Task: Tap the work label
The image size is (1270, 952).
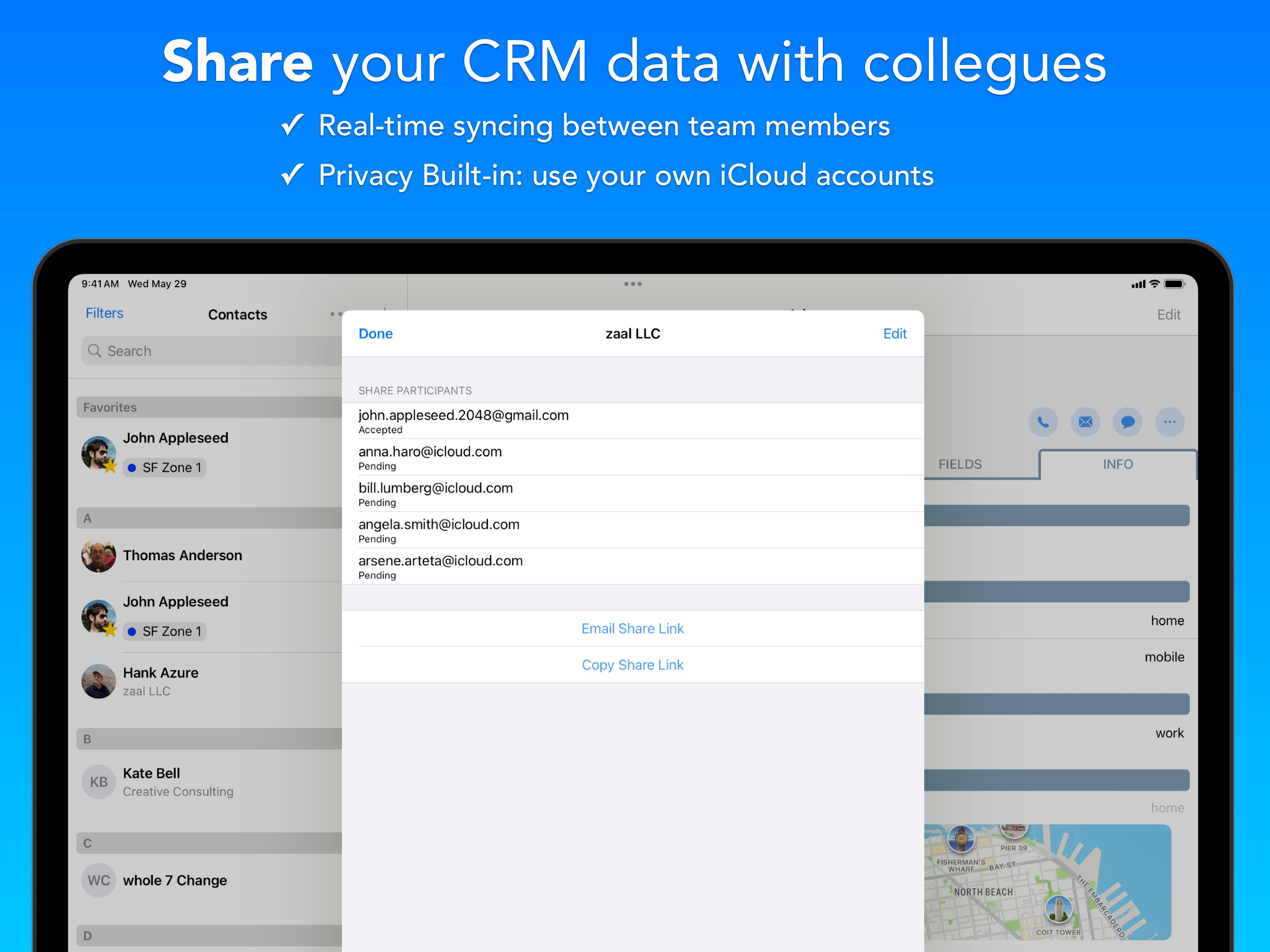Action: pos(1170,733)
